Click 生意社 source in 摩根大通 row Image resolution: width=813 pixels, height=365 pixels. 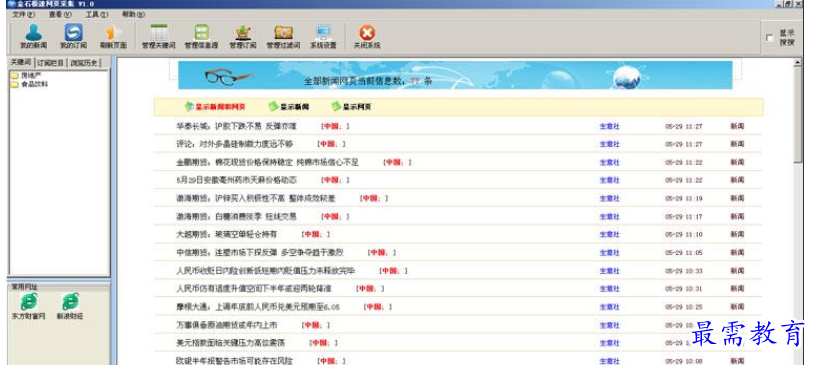(x=609, y=307)
